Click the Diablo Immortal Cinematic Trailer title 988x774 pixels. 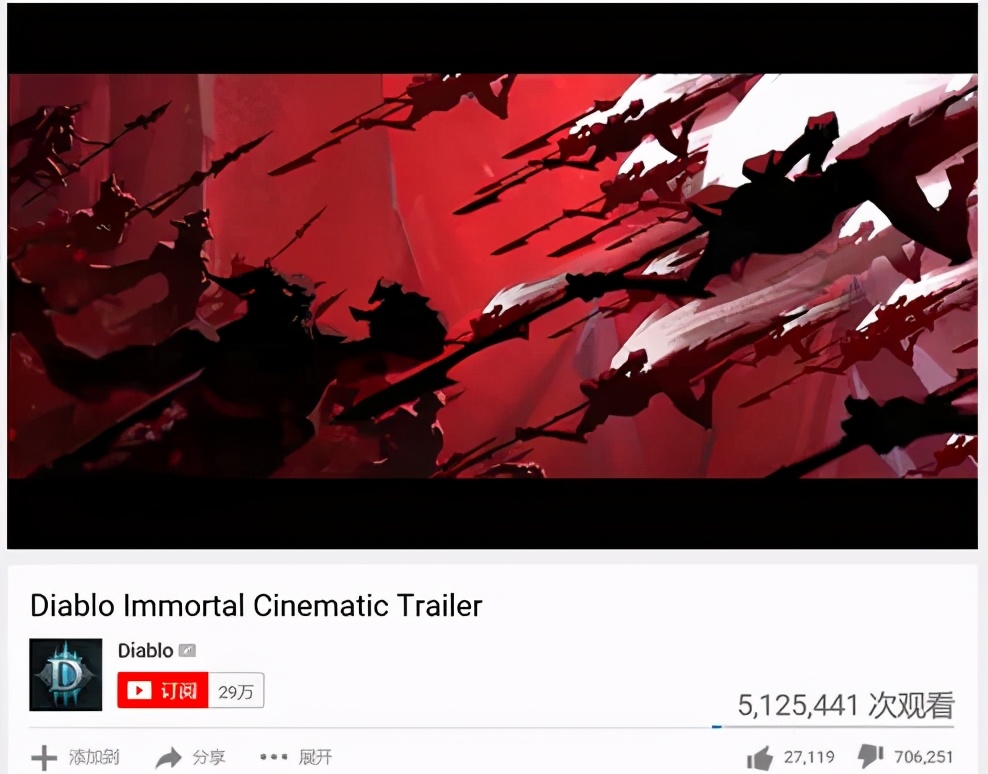[256, 606]
